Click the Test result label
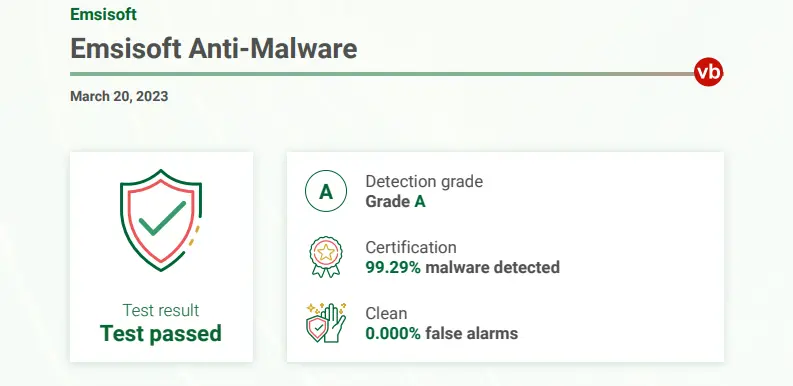The width and height of the screenshot is (793, 386). (x=161, y=310)
